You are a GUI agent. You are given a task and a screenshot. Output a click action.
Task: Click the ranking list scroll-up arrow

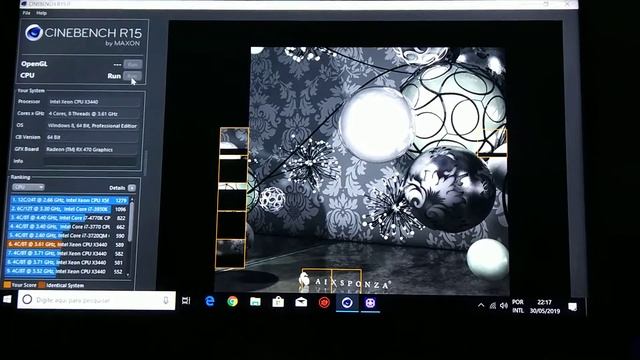(131, 199)
